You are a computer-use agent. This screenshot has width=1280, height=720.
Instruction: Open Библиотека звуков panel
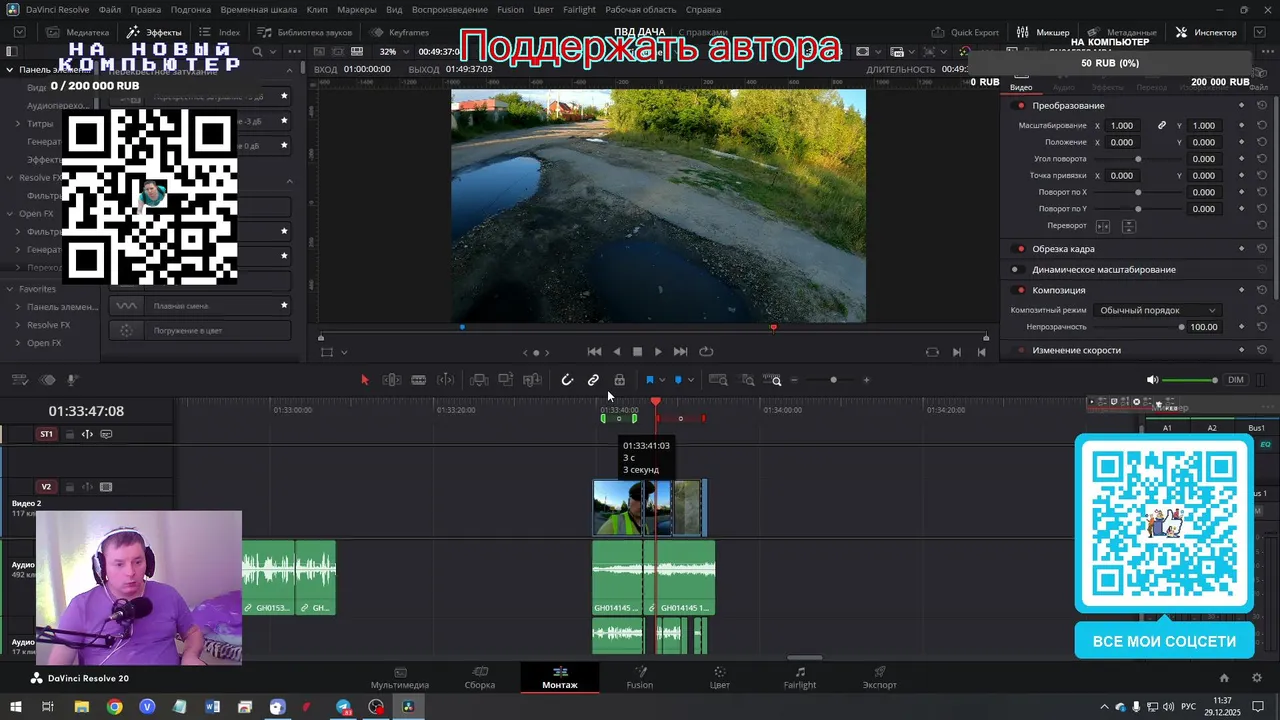(305, 32)
